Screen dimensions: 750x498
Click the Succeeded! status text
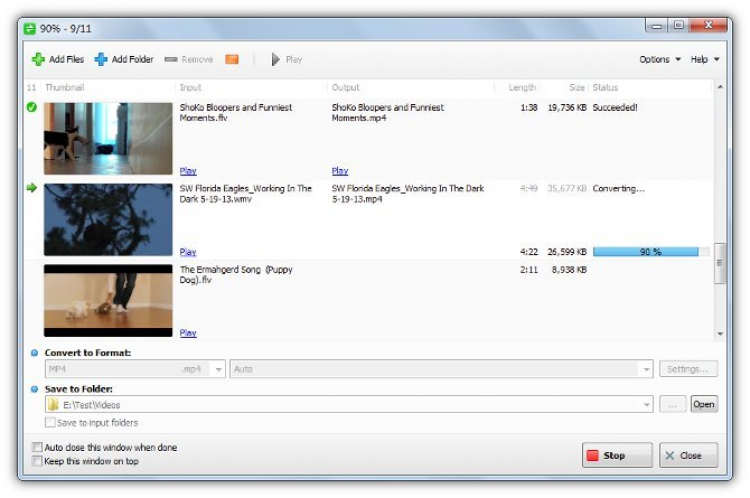tap(615, 108)
